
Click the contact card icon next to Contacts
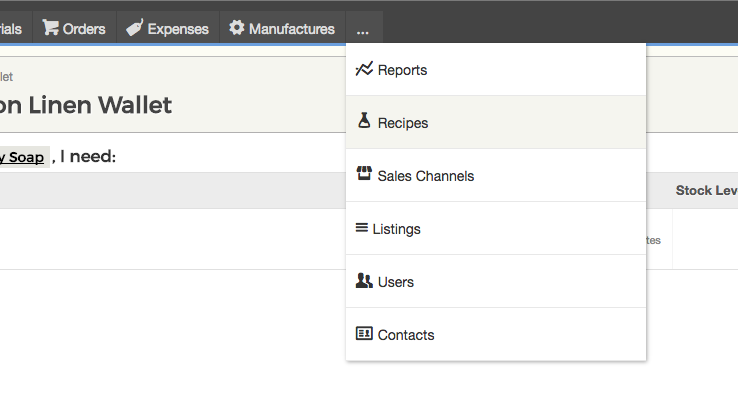click(364, 334)
